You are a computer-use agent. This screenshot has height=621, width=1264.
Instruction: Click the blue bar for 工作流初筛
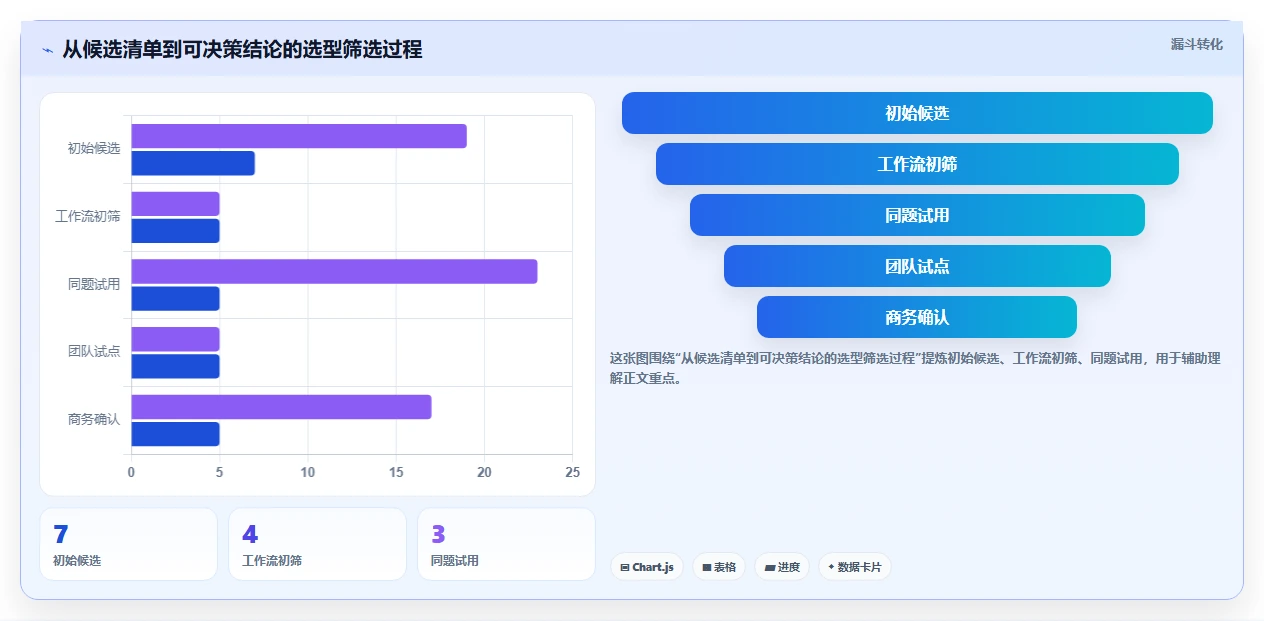[x=175, y=231]
